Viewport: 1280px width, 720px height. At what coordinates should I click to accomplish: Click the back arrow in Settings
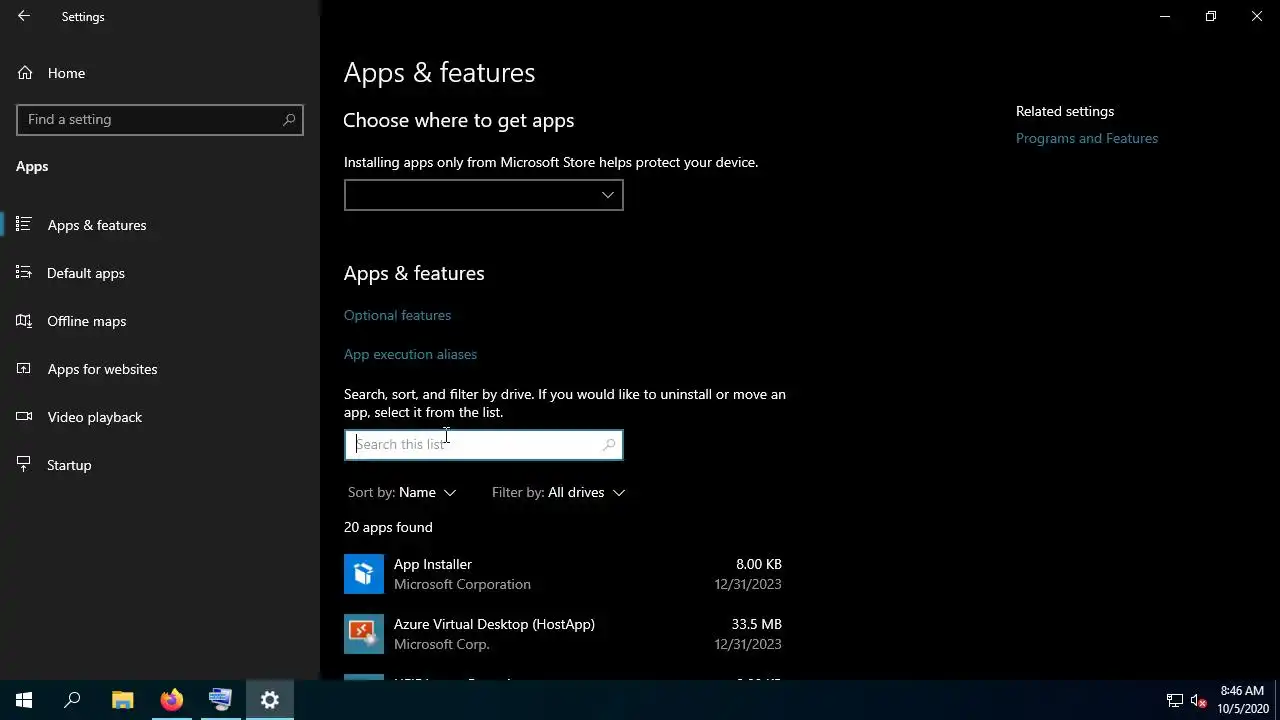pos(24,16)
